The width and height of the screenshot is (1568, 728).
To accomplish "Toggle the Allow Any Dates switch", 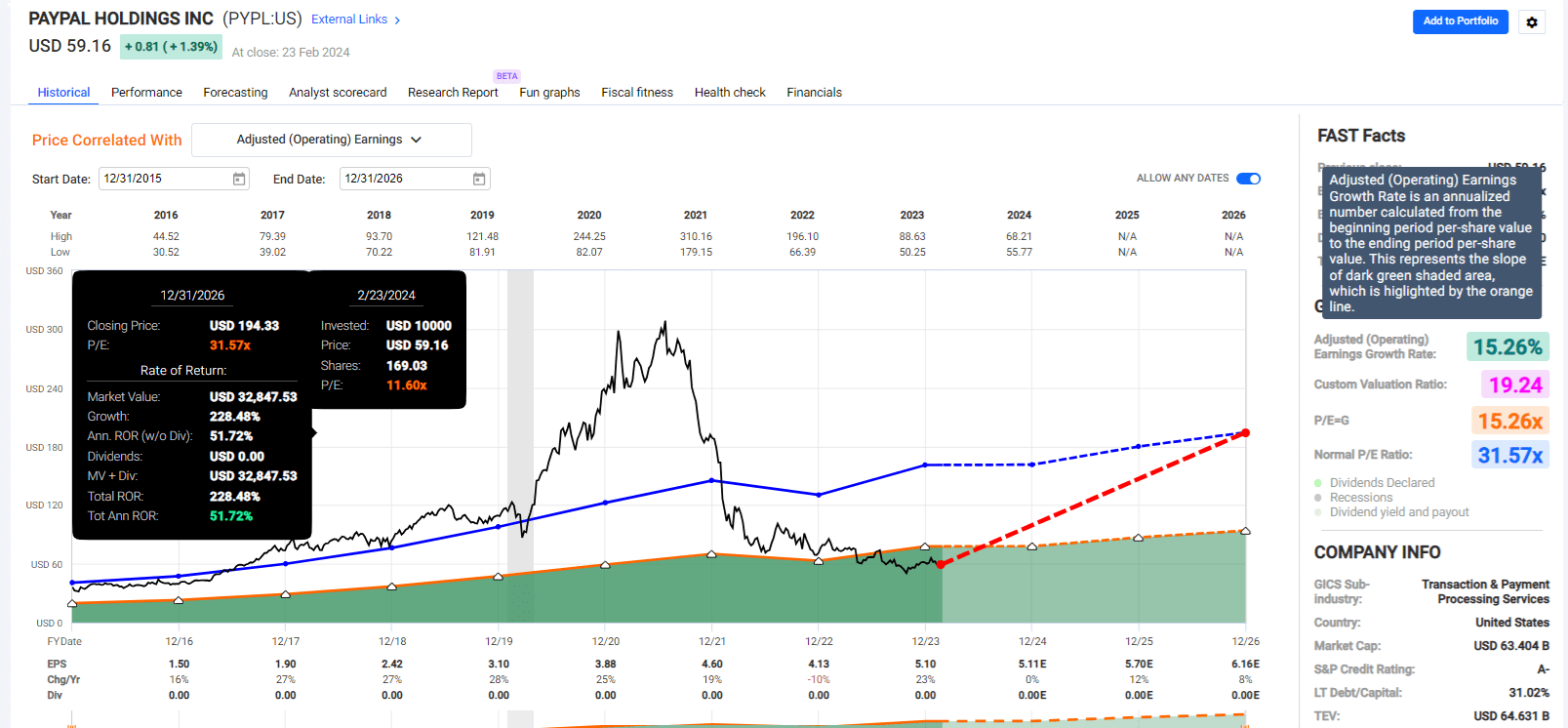I will (x=1248, y=179).
